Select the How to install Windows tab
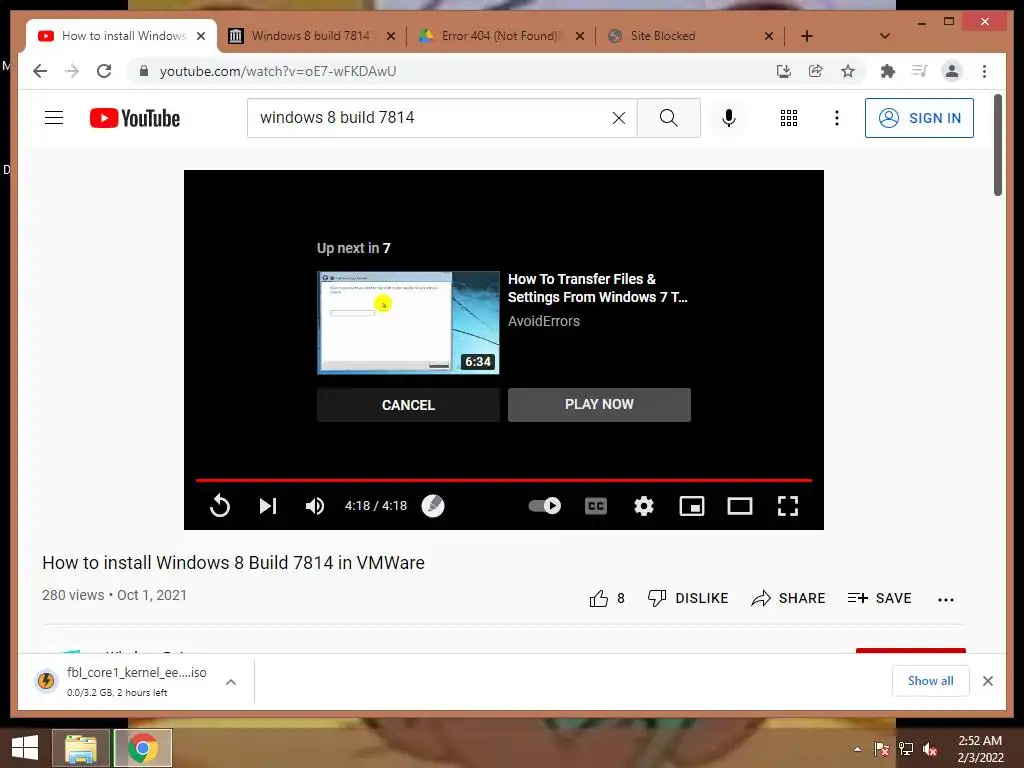The height and width of the screenshot is (768, 1024). [121, 36]
